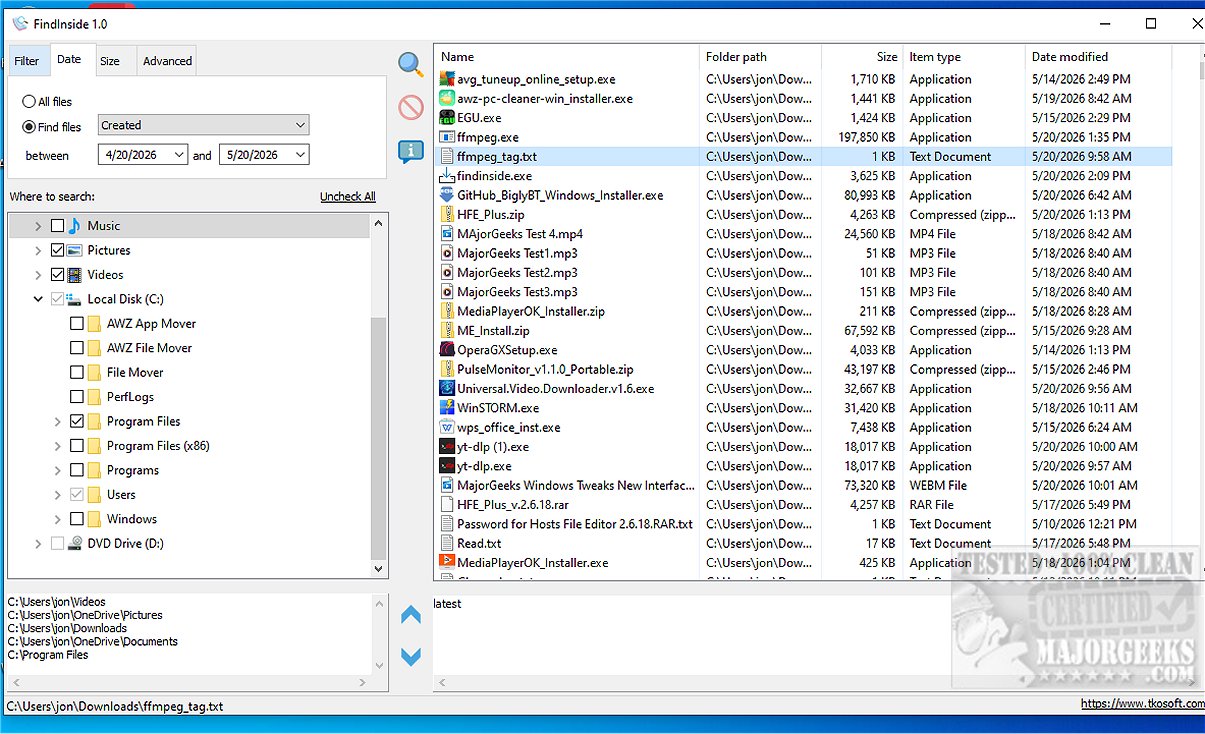The width and height of the screenshot is (1205, 734).
Task: Click the Local Disk (C:) drive icon
Action: tap(75, 299)
